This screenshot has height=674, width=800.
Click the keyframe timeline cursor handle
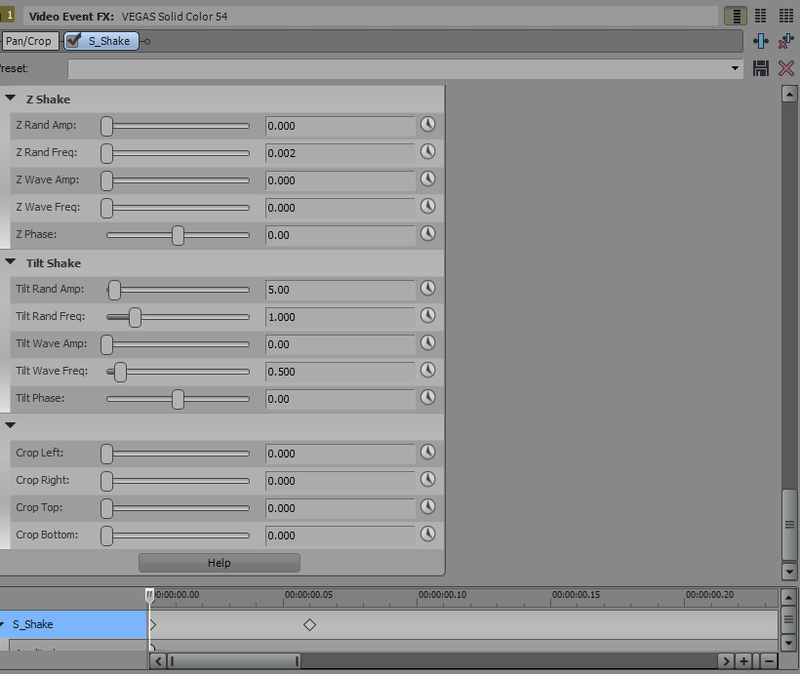[x=149, y=595]
